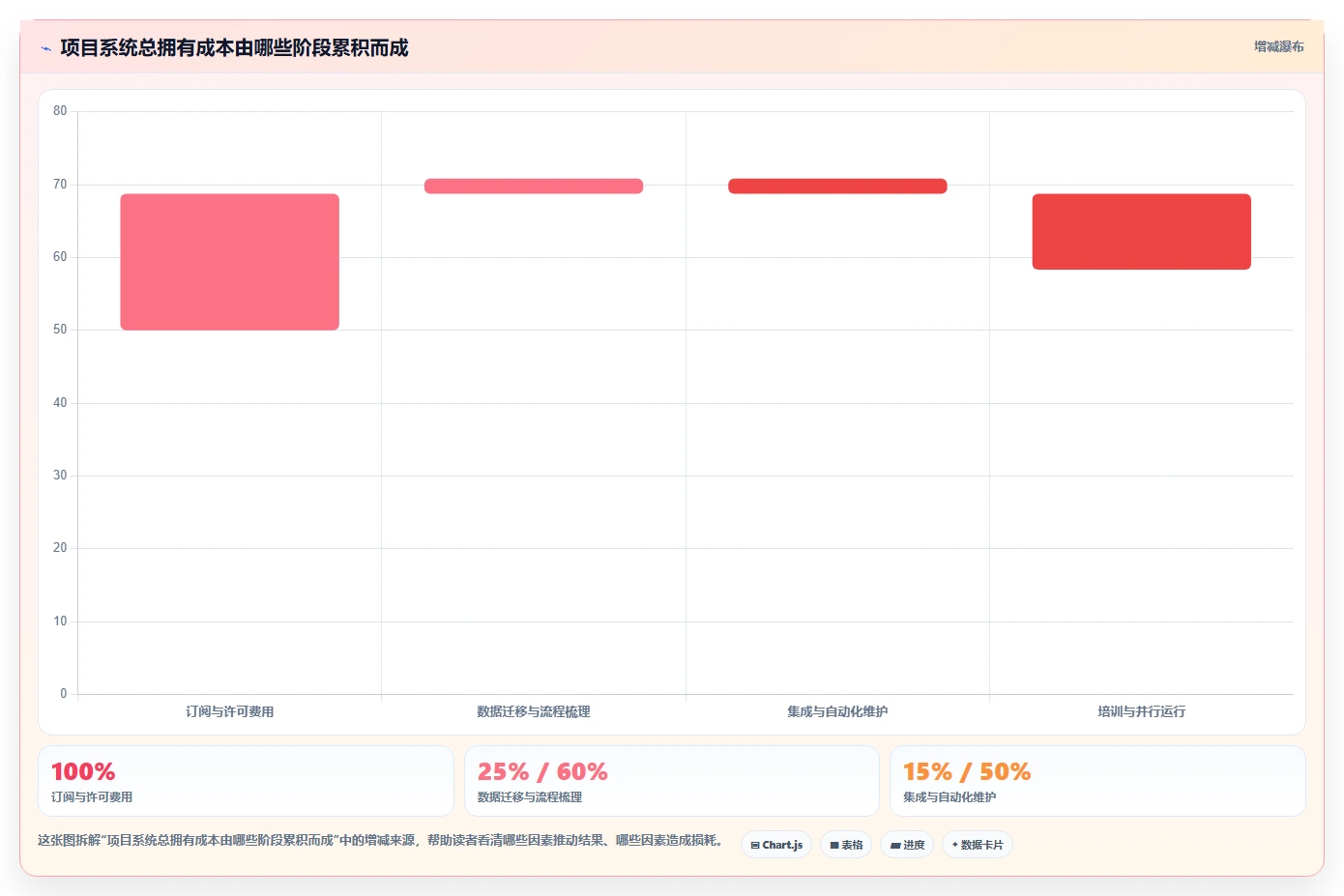The height and width of the screenshot is (896, 1344).
Task: Click x-axis label 集成与自动化维护
Action: point(837,711)
